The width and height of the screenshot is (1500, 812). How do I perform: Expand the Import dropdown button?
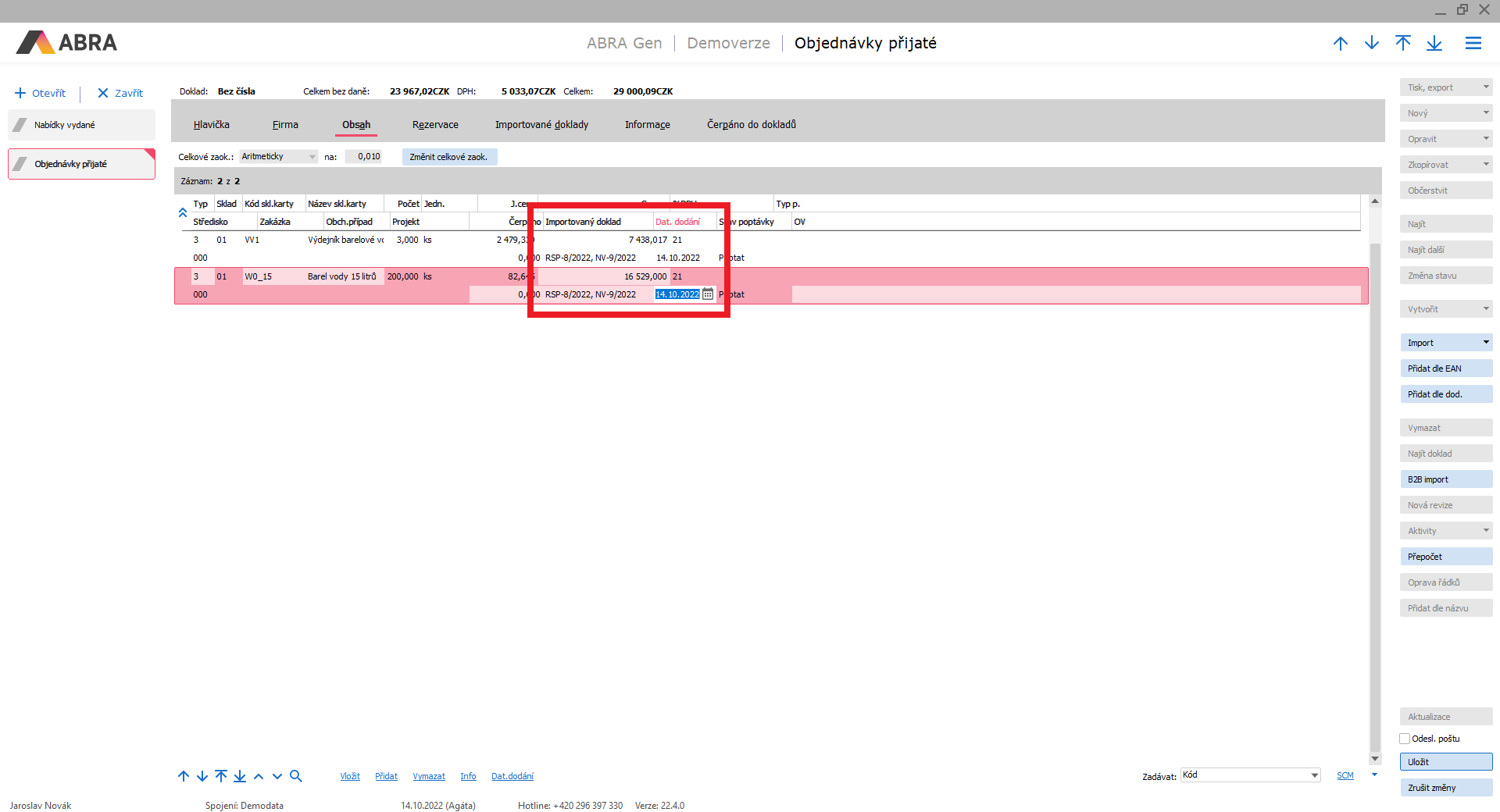click(x=1485, y=343)
